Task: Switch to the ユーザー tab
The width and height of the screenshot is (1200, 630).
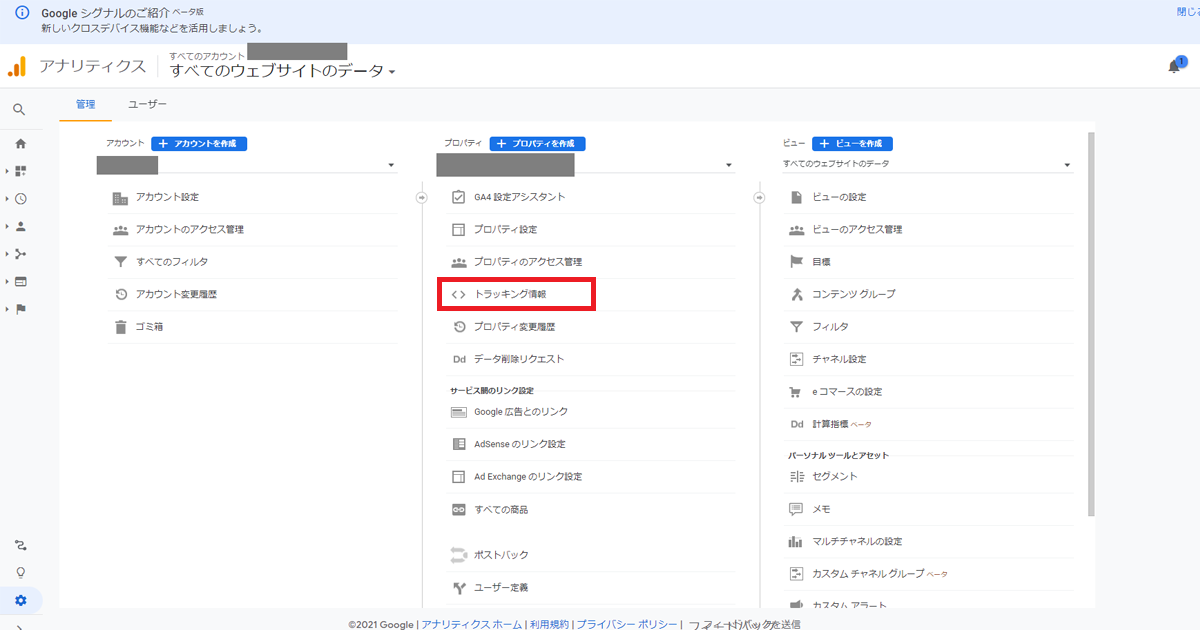Action: coord(147,104)
